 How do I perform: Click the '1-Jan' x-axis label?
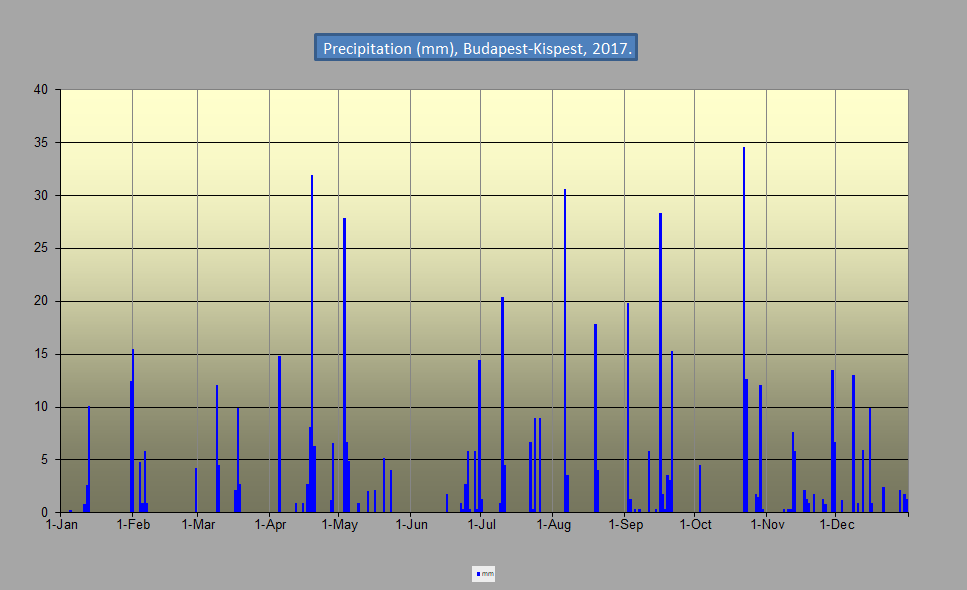61,525
